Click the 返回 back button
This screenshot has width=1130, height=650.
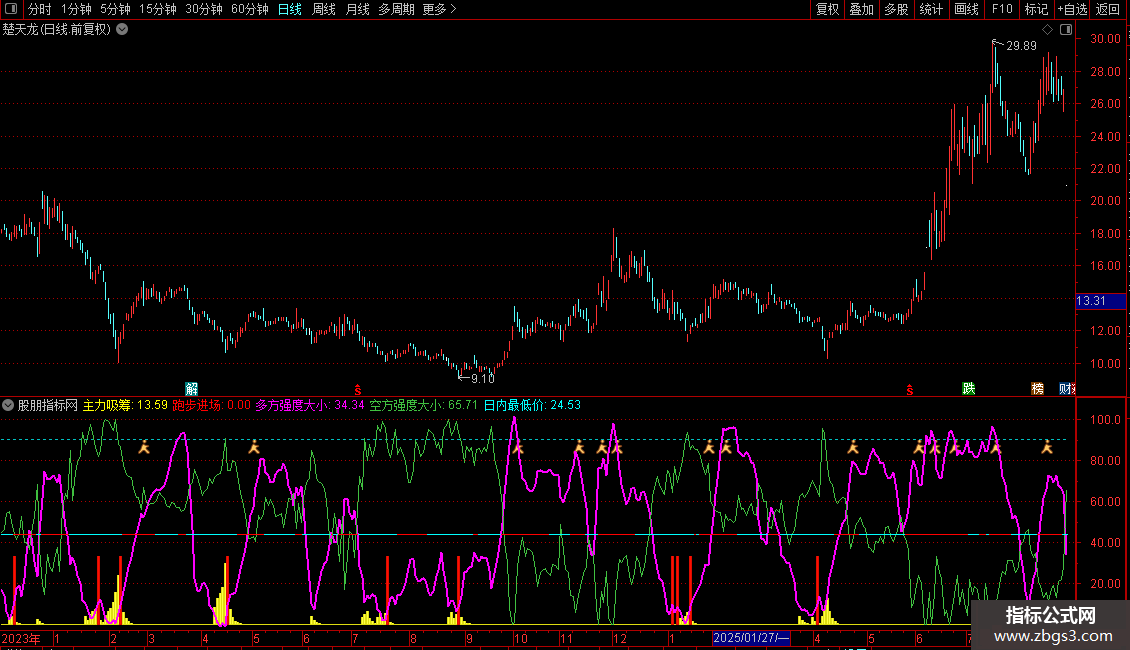click(x=1108, y=9)
